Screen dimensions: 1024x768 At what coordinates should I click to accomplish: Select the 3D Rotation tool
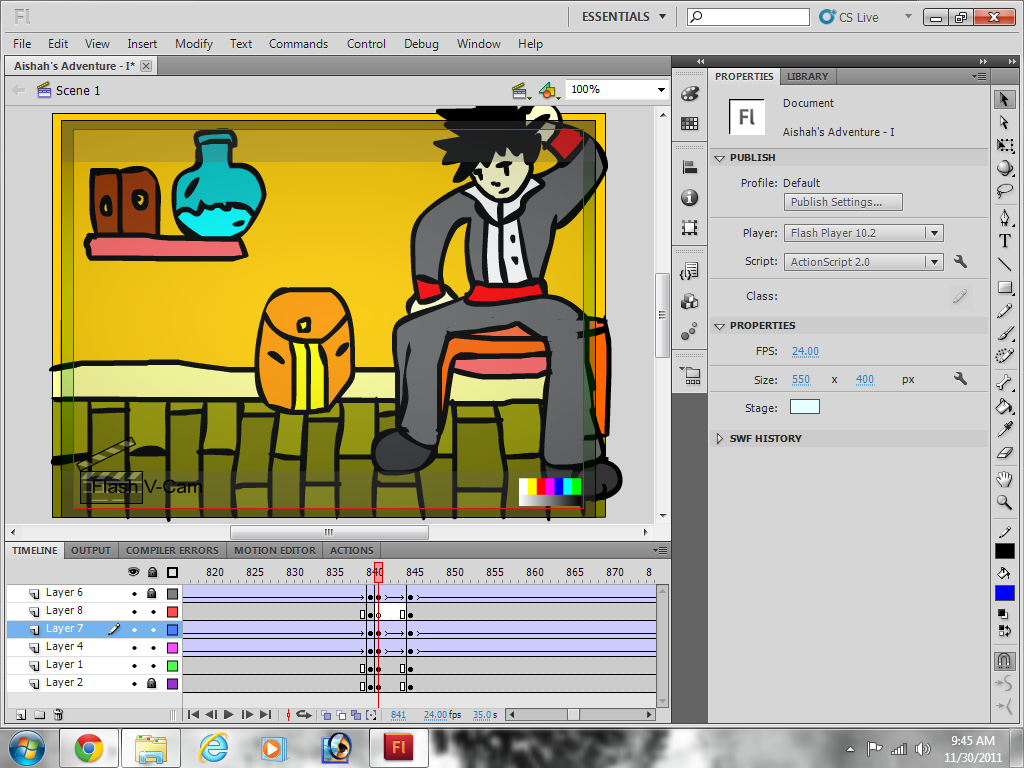pyautogui.click(x=1004, y=168)
